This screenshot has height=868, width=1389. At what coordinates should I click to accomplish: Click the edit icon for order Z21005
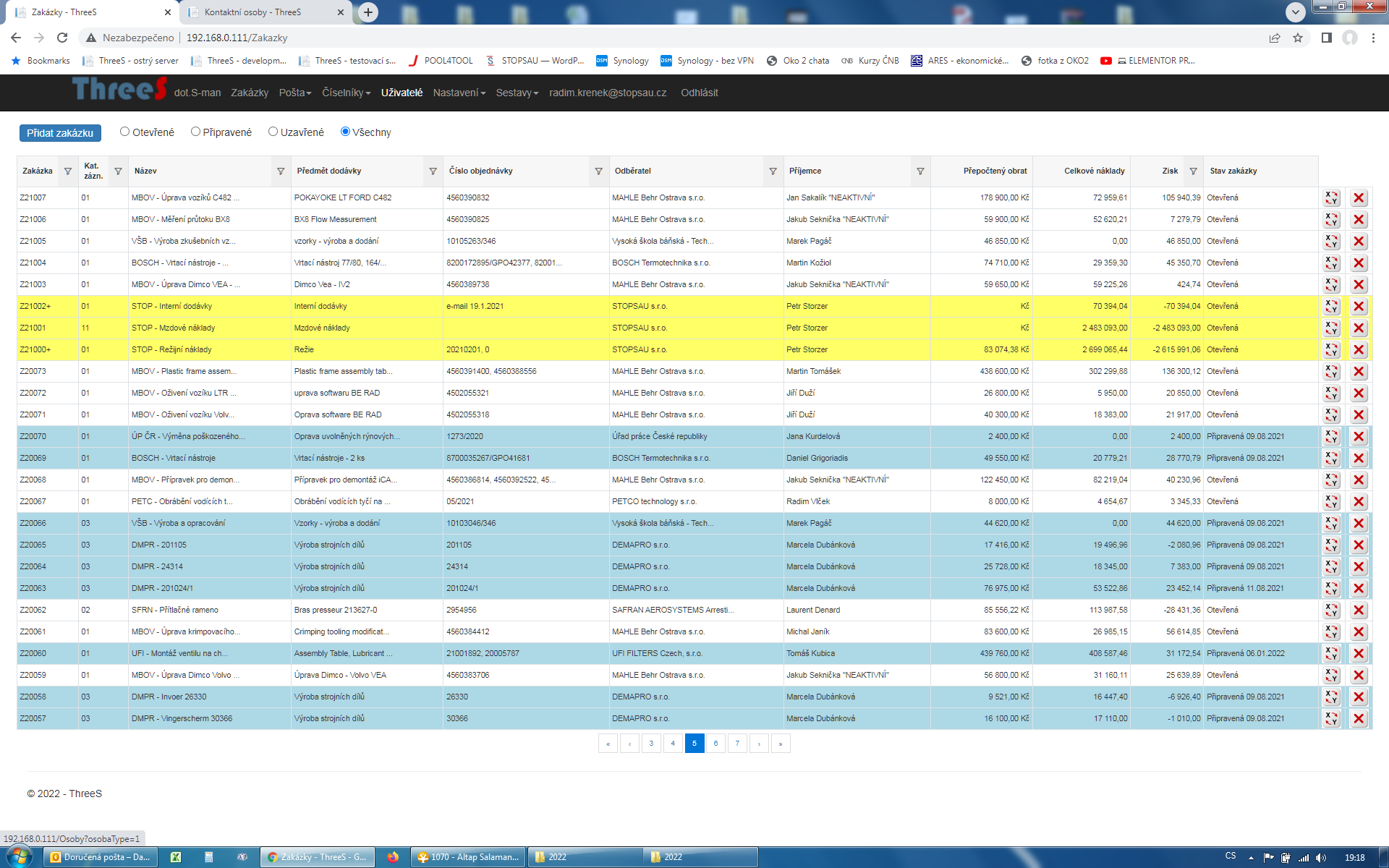pyautogui.click(x=1332, y=241)
